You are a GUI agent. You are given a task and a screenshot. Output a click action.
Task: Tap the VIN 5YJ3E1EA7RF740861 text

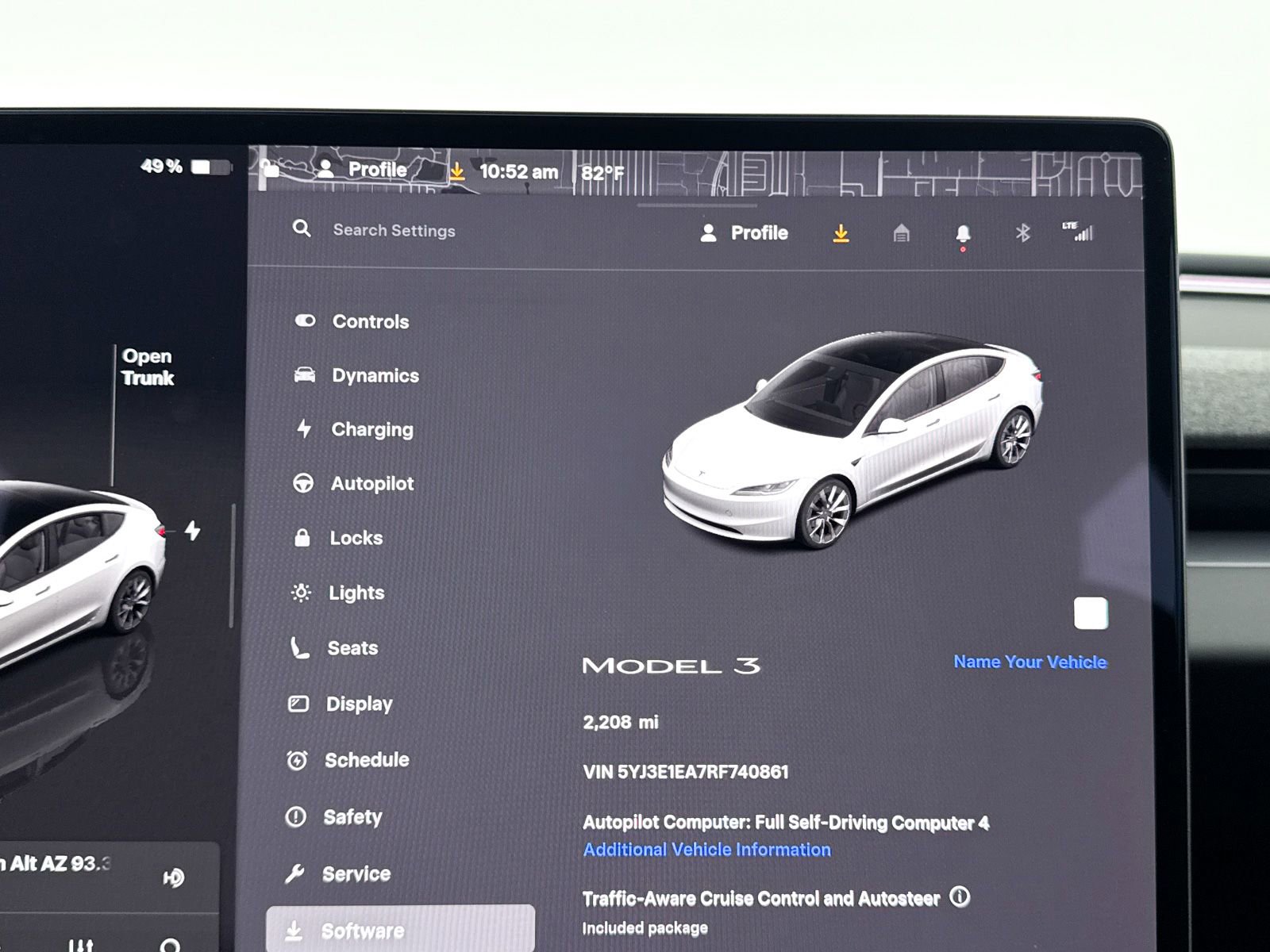(x=686, y=772)
